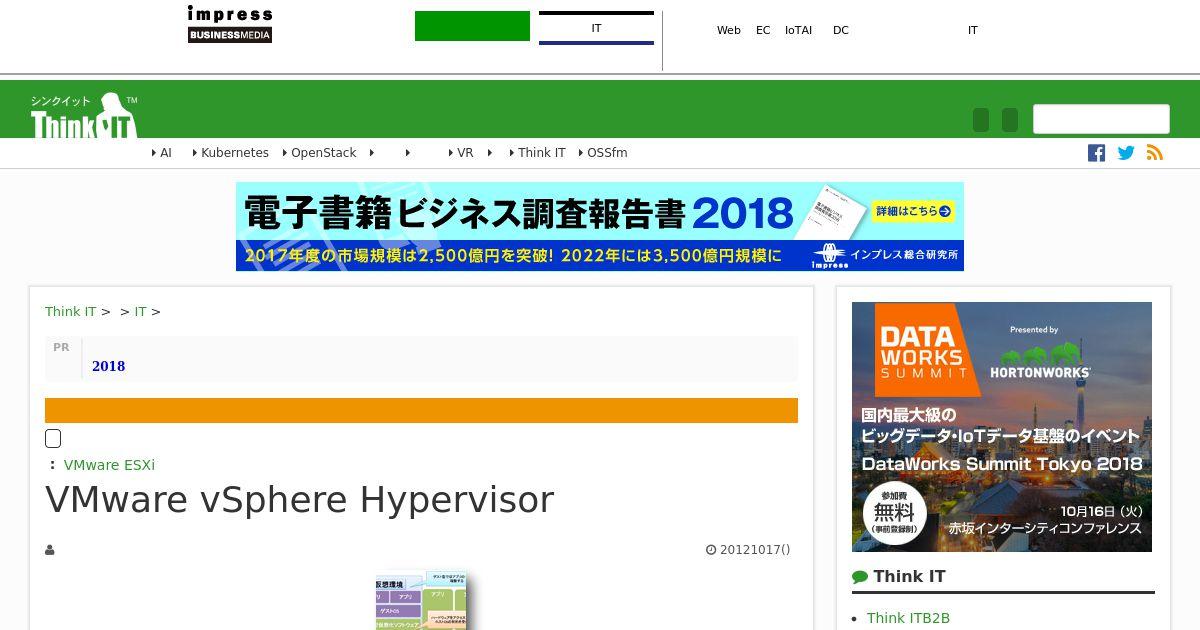
Task: Click the EC link in top bar
Action: click(763, 30)
